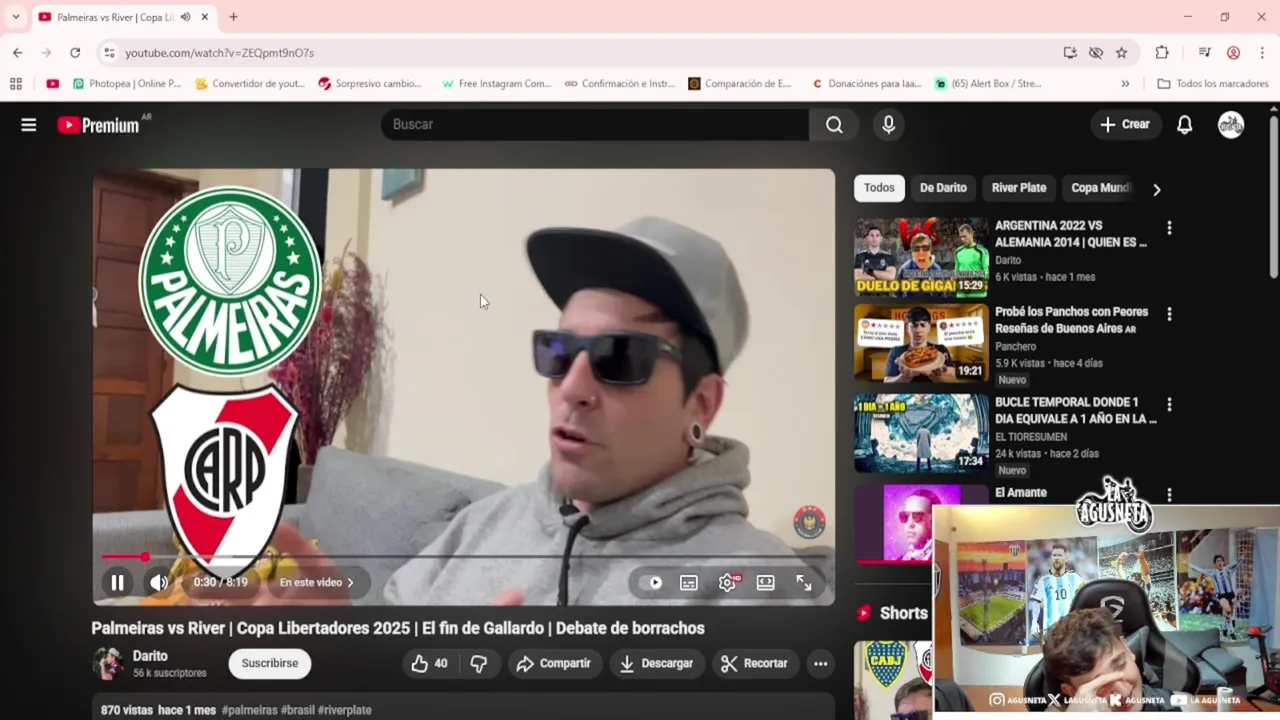Pause the video

tap(117, 583)
